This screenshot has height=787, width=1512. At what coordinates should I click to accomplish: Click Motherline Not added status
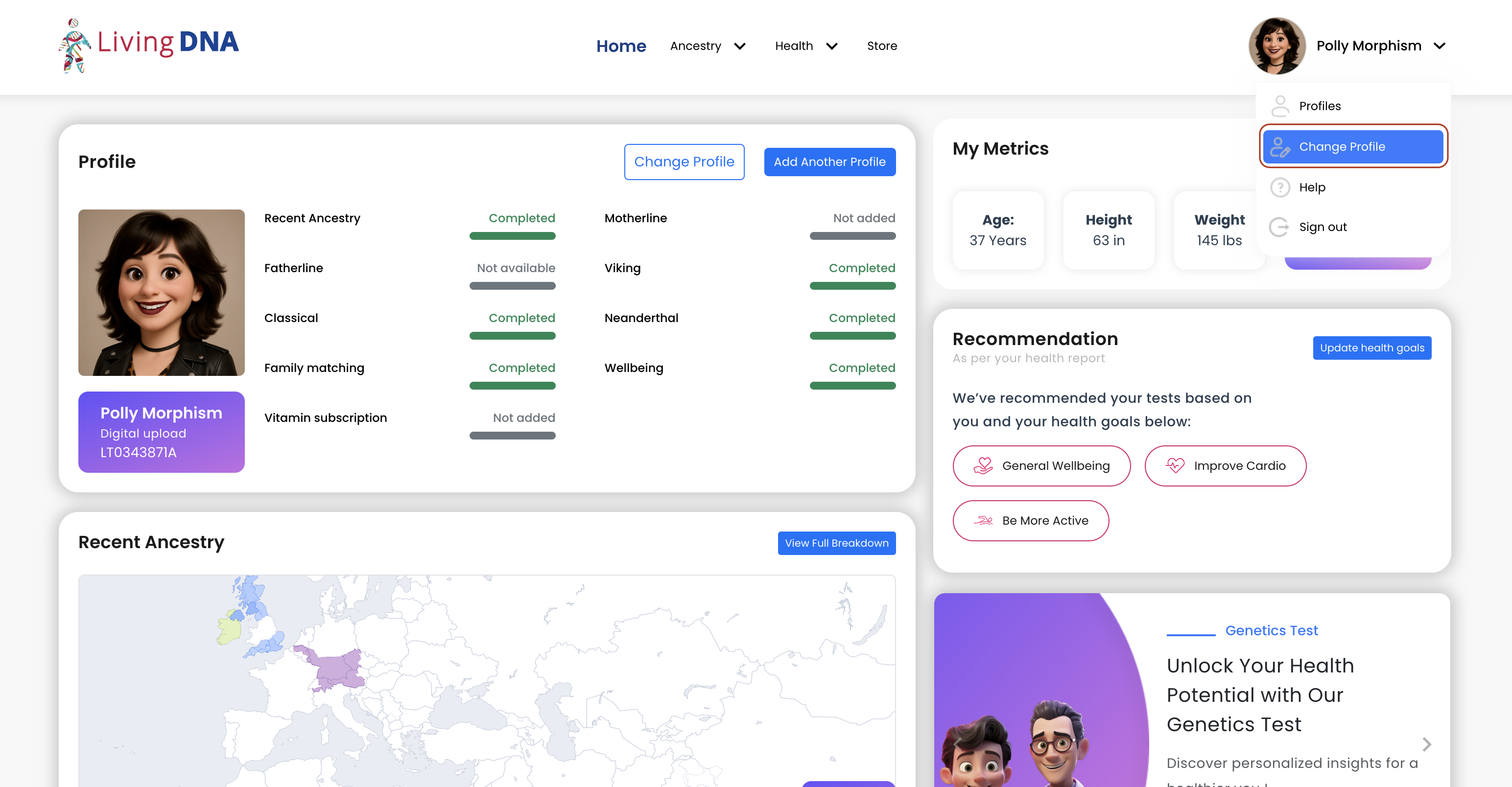coord(864,218)
